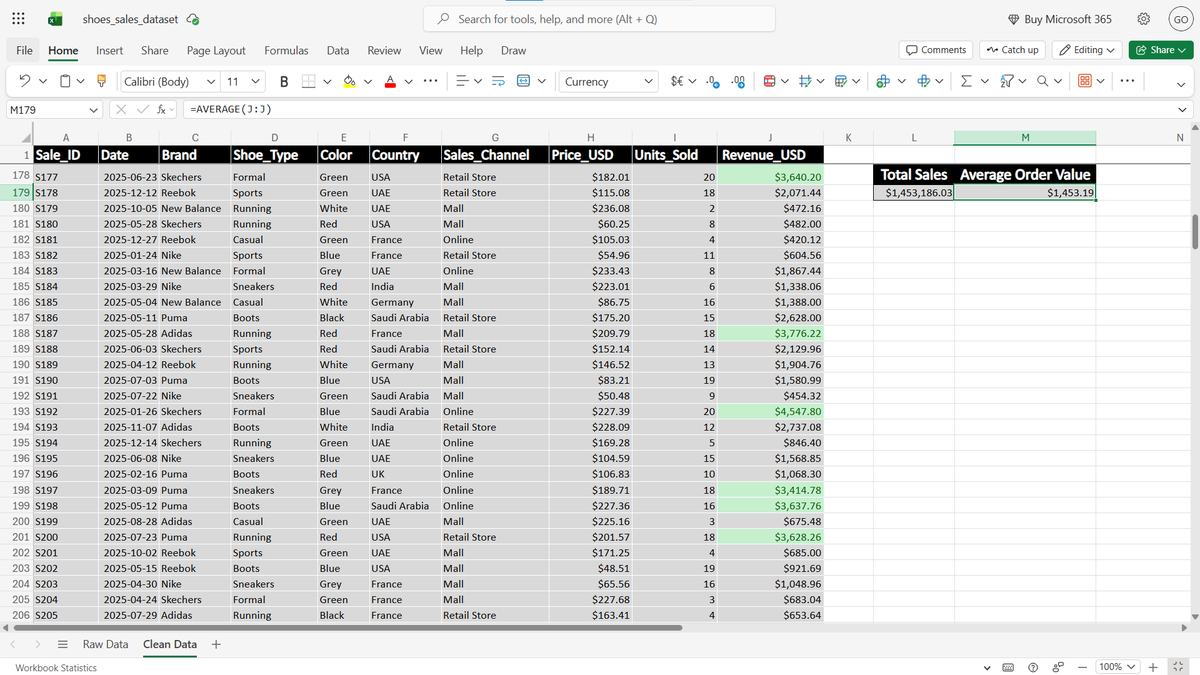Switch to the Review tab
Screen dimensions: 1200x675
(384, 50)
